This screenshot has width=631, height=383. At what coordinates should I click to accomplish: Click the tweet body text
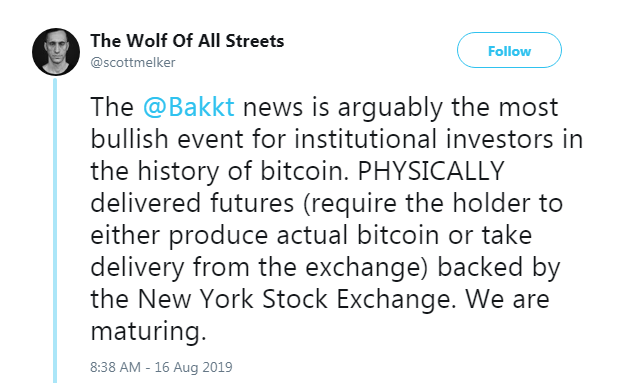point(336,218)
